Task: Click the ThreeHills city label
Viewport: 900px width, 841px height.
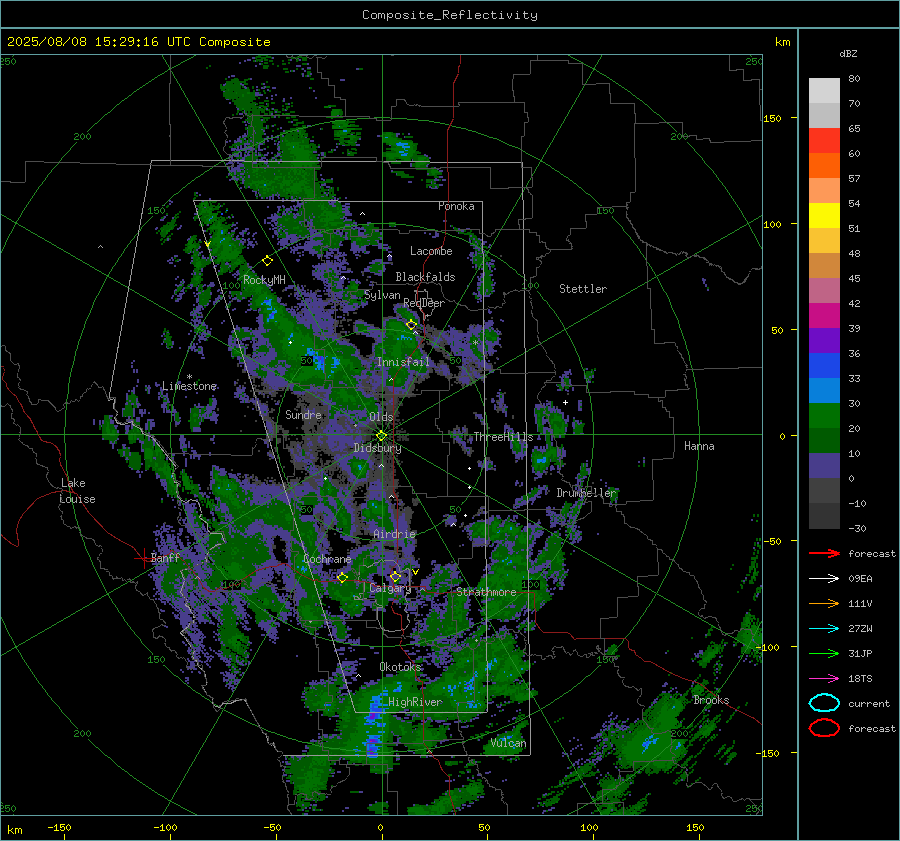Action: coord(503,437)
